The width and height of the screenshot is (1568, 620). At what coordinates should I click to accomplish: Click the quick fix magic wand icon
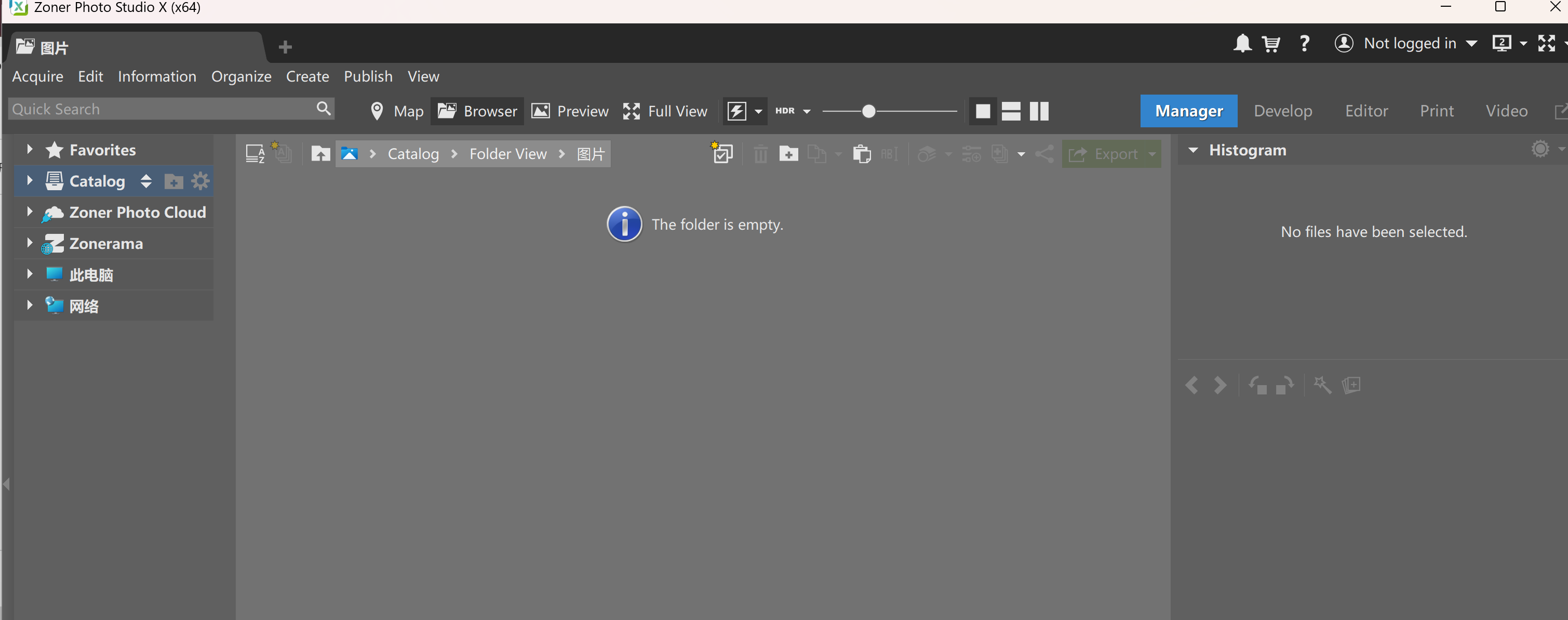[x=1322, y=385]
